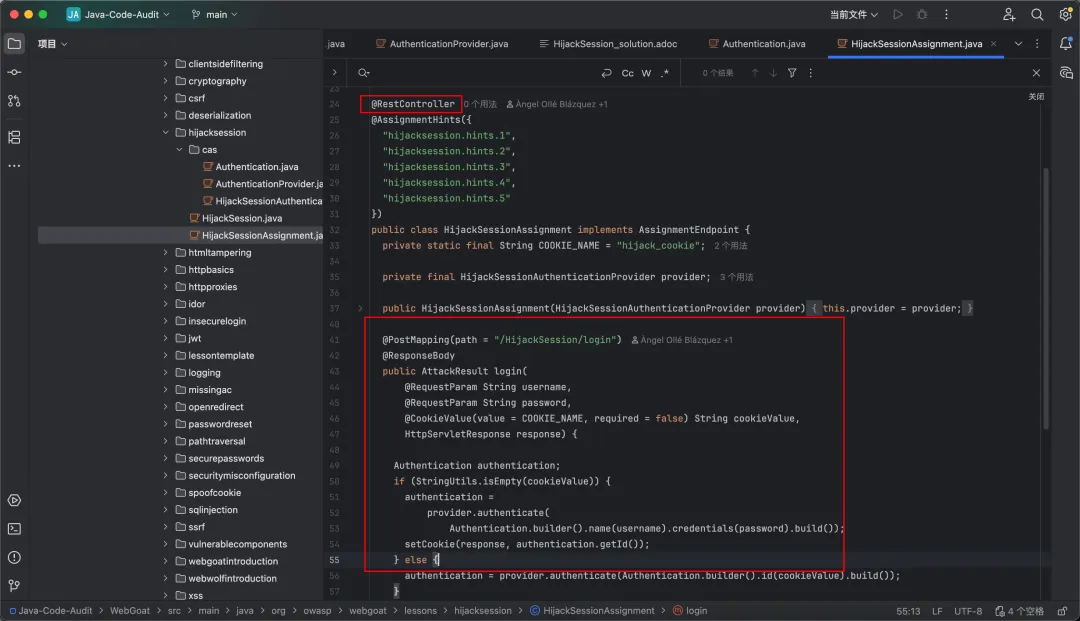Open the Project view dropdown
The height and width of the screenshot is (621, 1080).
tap(52, 44)
